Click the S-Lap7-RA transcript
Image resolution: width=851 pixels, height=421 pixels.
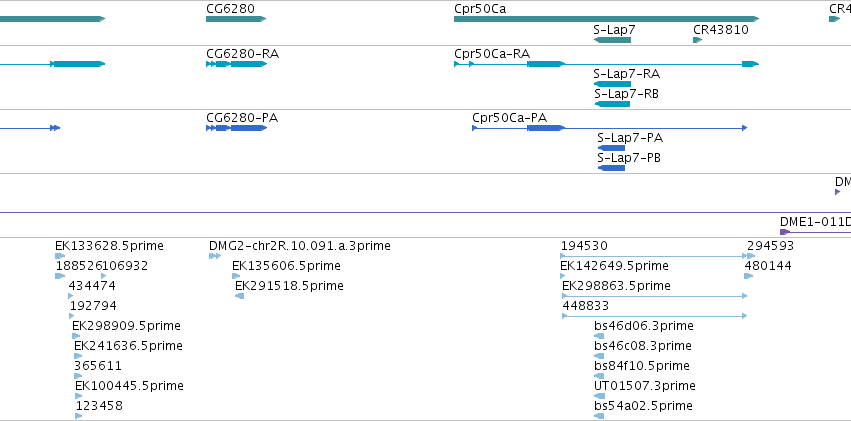[x=612, y=84]
